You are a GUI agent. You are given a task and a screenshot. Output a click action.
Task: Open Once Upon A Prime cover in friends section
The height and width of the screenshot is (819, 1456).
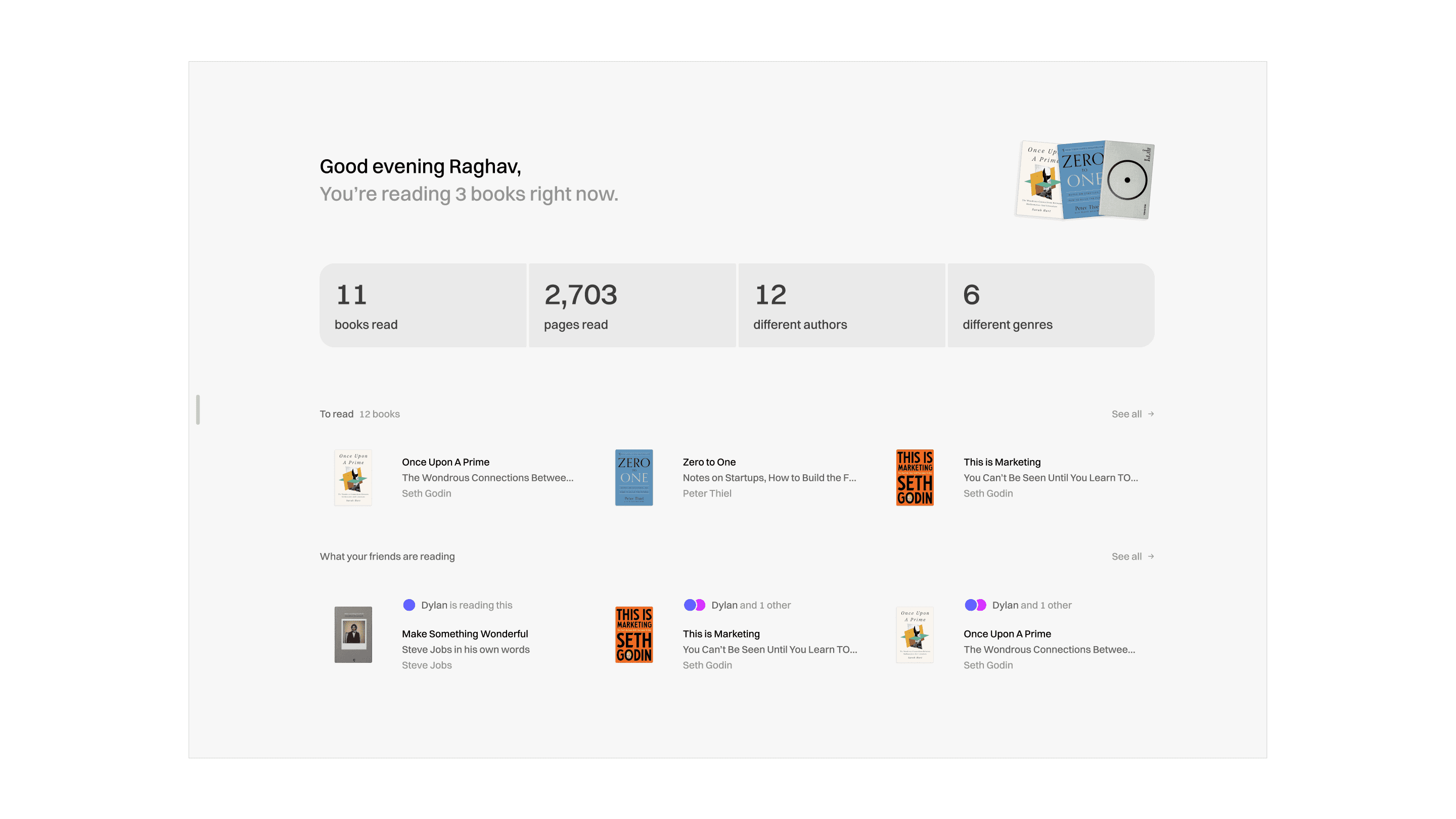point(915,634)
